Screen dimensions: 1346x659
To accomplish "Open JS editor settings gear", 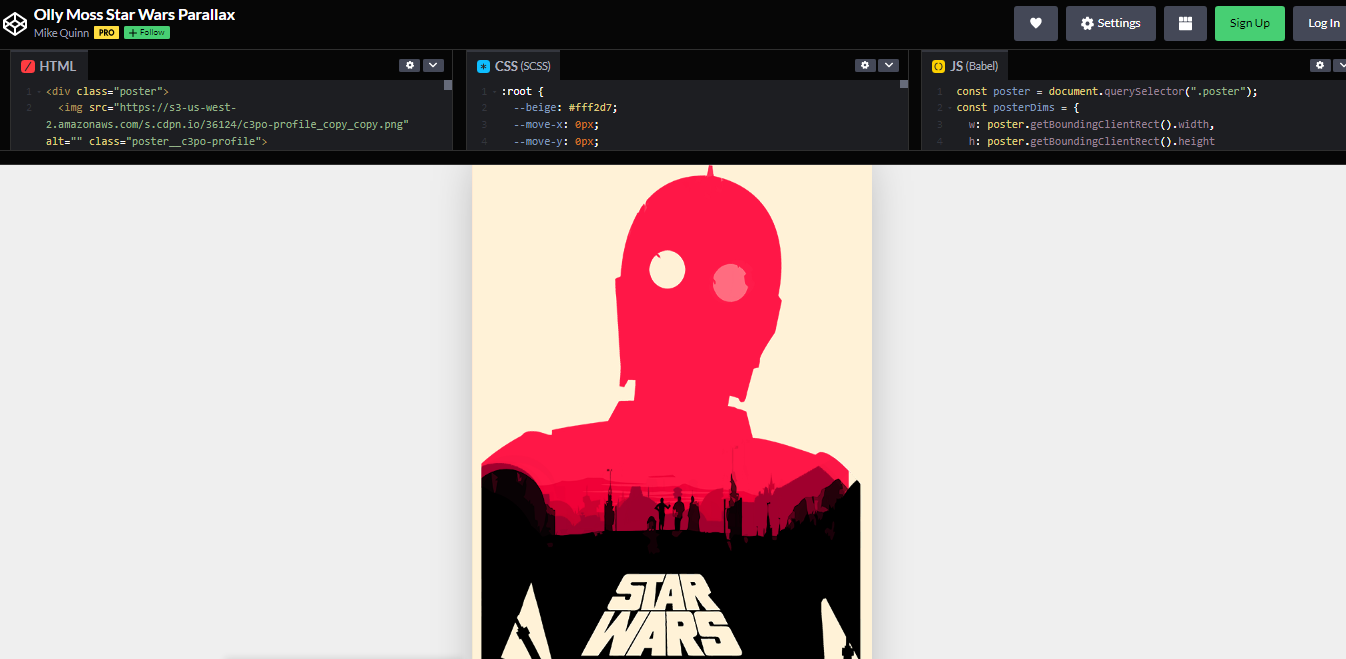I will [x=1321, y=65].
